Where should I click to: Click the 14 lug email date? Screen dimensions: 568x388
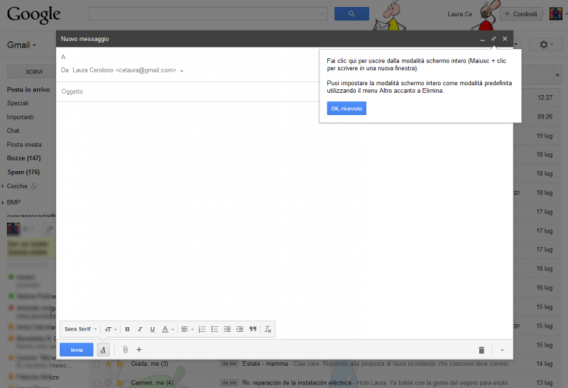tap(544, 363)
